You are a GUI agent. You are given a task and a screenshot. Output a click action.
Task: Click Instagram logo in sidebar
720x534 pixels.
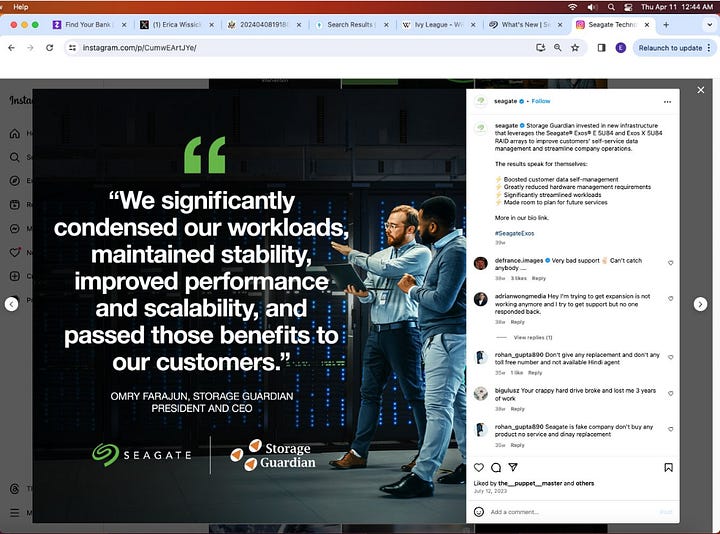[x=21, y=100]
